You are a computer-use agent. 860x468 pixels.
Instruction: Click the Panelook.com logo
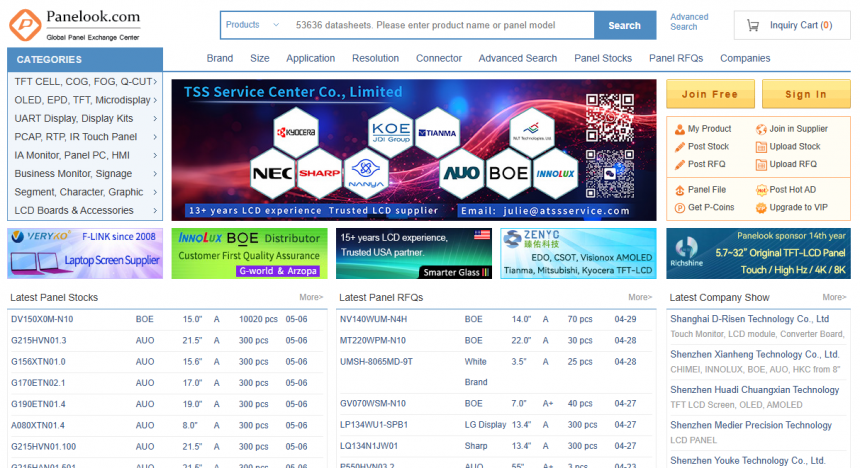[x=75, y=25]
